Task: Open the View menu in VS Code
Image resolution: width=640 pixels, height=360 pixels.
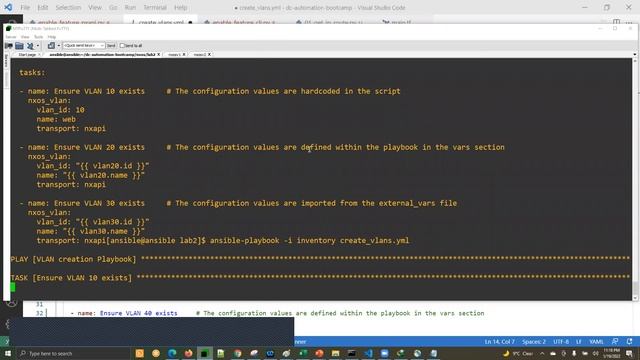Action: coord(95,7)
